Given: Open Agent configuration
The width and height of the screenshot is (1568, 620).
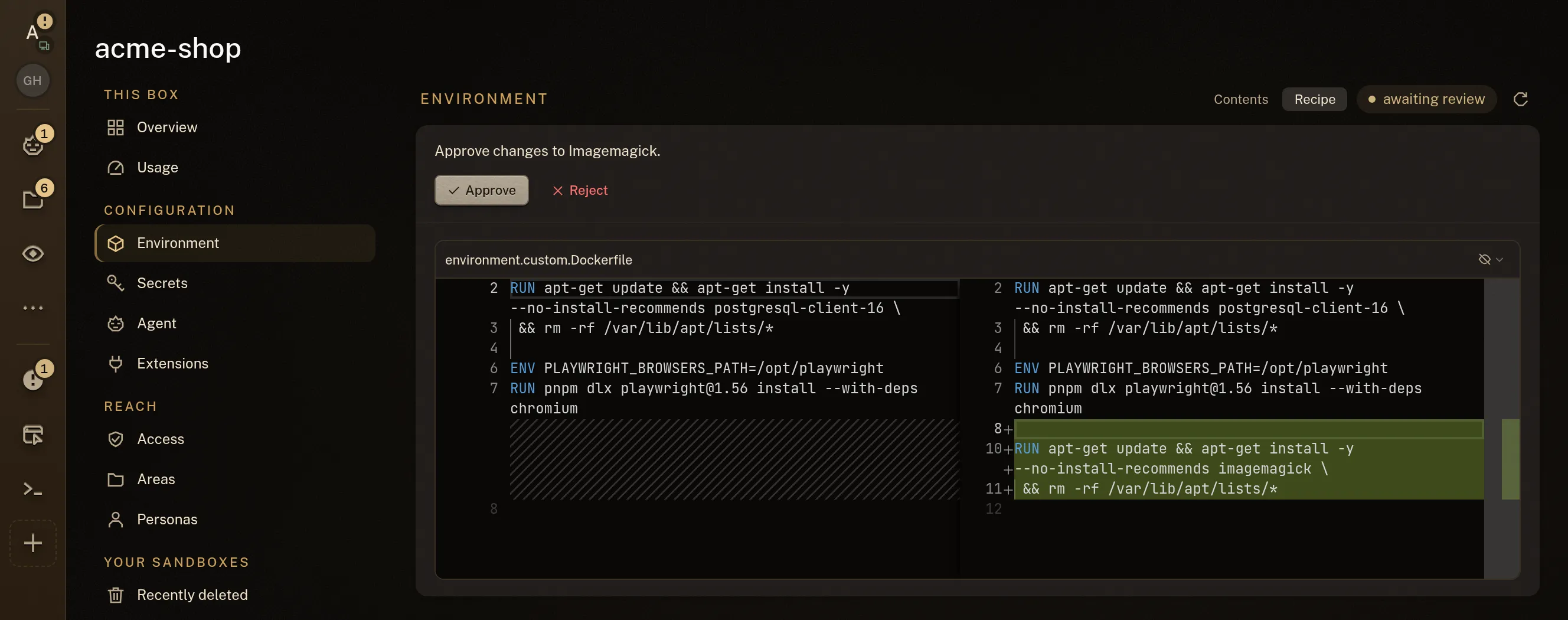Looking at the screenshot, I should point(235,324).
